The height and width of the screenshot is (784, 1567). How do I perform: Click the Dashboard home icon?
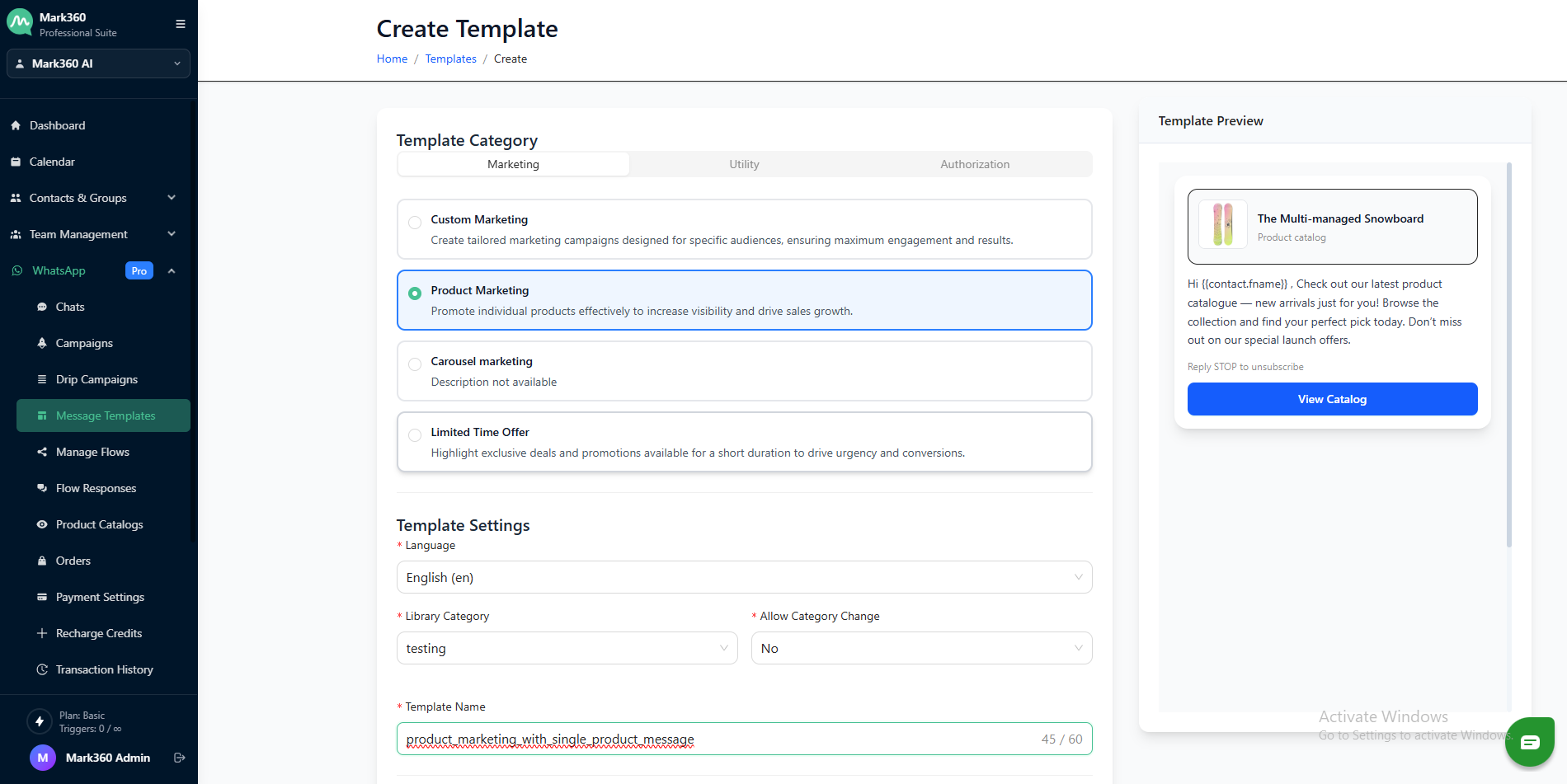(16, 125)
